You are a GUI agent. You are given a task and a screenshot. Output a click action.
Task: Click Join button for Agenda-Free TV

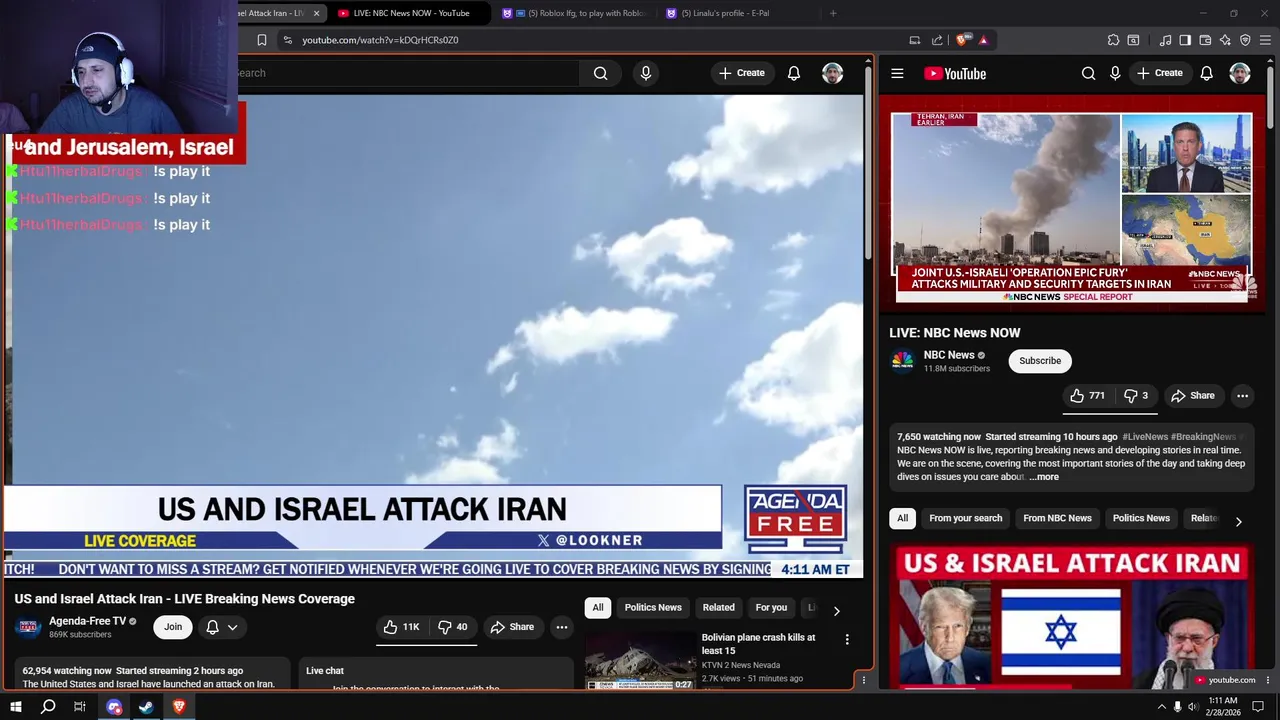173,627
